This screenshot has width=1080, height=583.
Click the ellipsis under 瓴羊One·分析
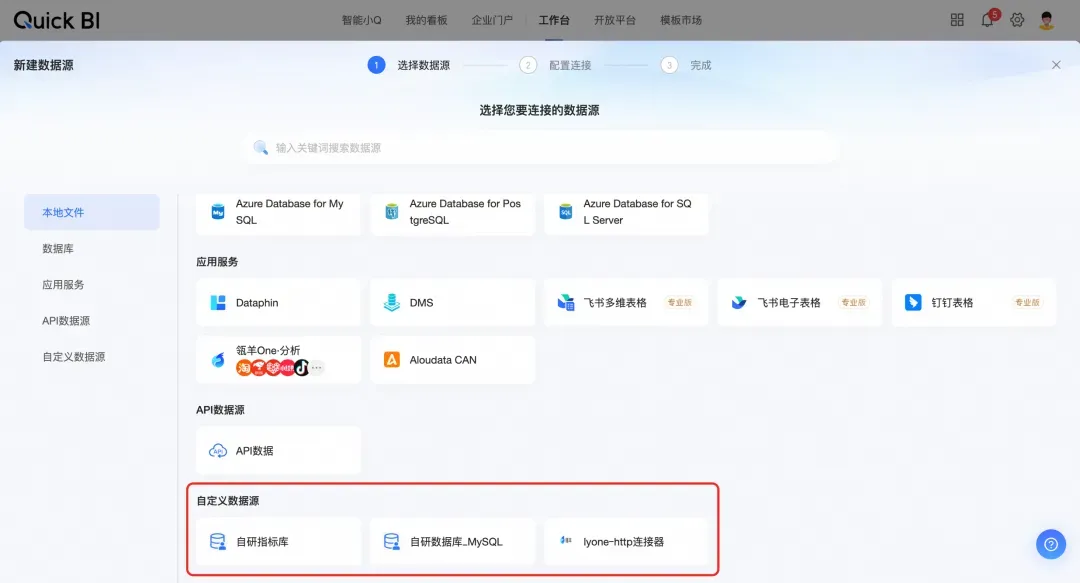point(317,368)
